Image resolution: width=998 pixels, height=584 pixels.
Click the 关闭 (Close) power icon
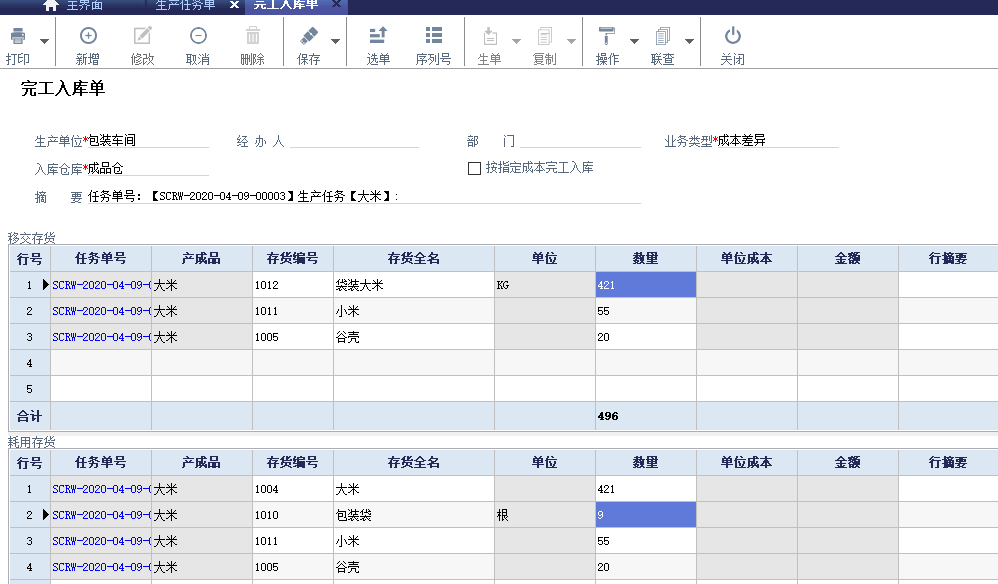pyautogui.click(x=732, y=37)
